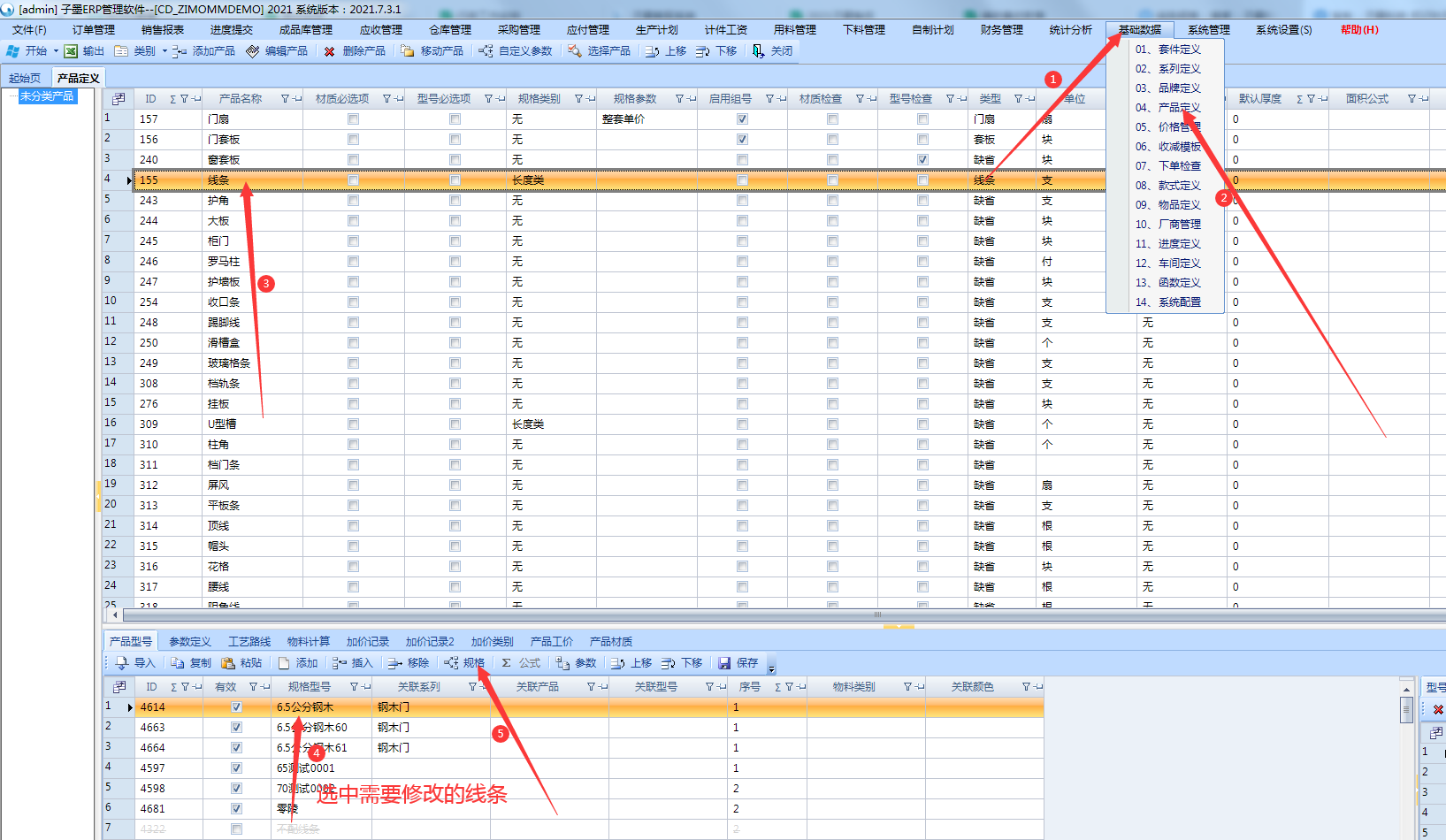The image size is (1446, 840).
Task: Toggle 型号检查 checkbox for 窗套板 row
Action: pos(922,160)
